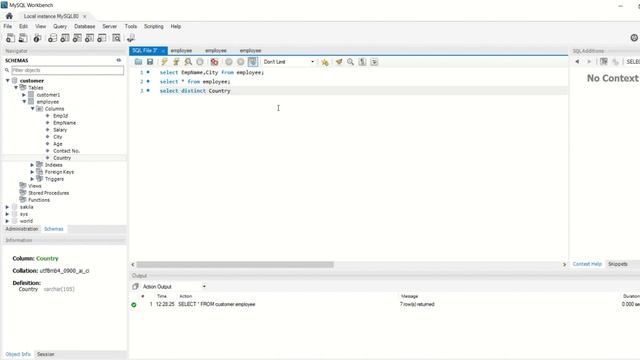Execute the statement under the cursor
This screenshot has width=640, height=360.
[x=176, y=62]
